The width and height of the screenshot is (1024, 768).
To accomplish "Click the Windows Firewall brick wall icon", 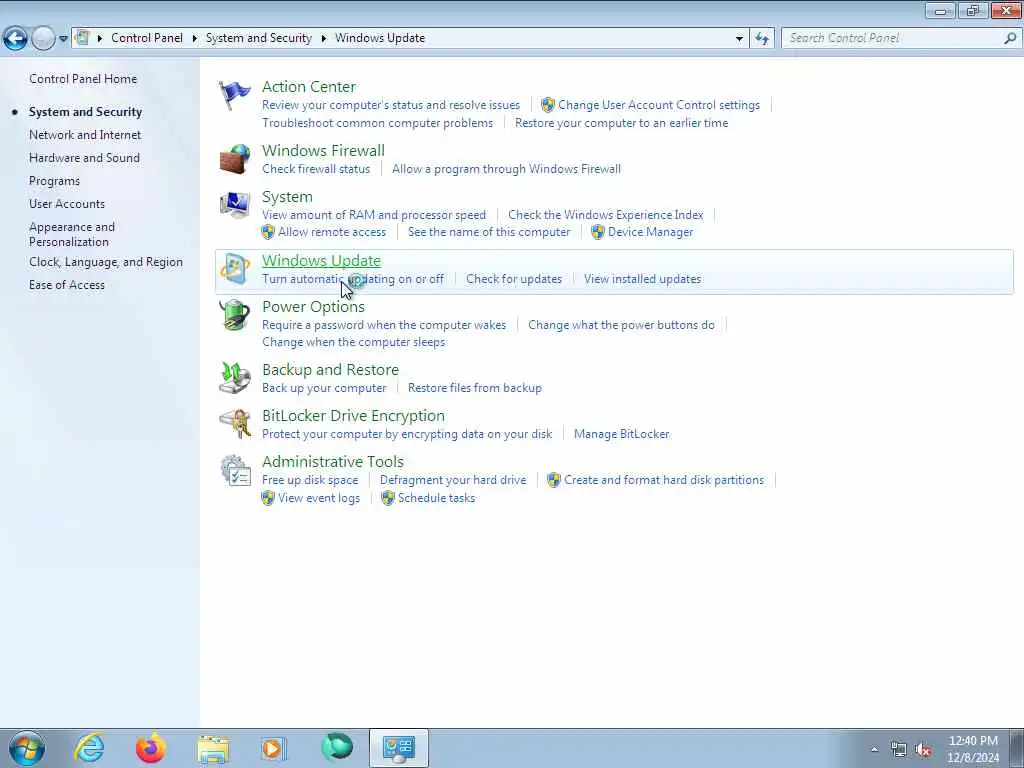I will (234, 159).
